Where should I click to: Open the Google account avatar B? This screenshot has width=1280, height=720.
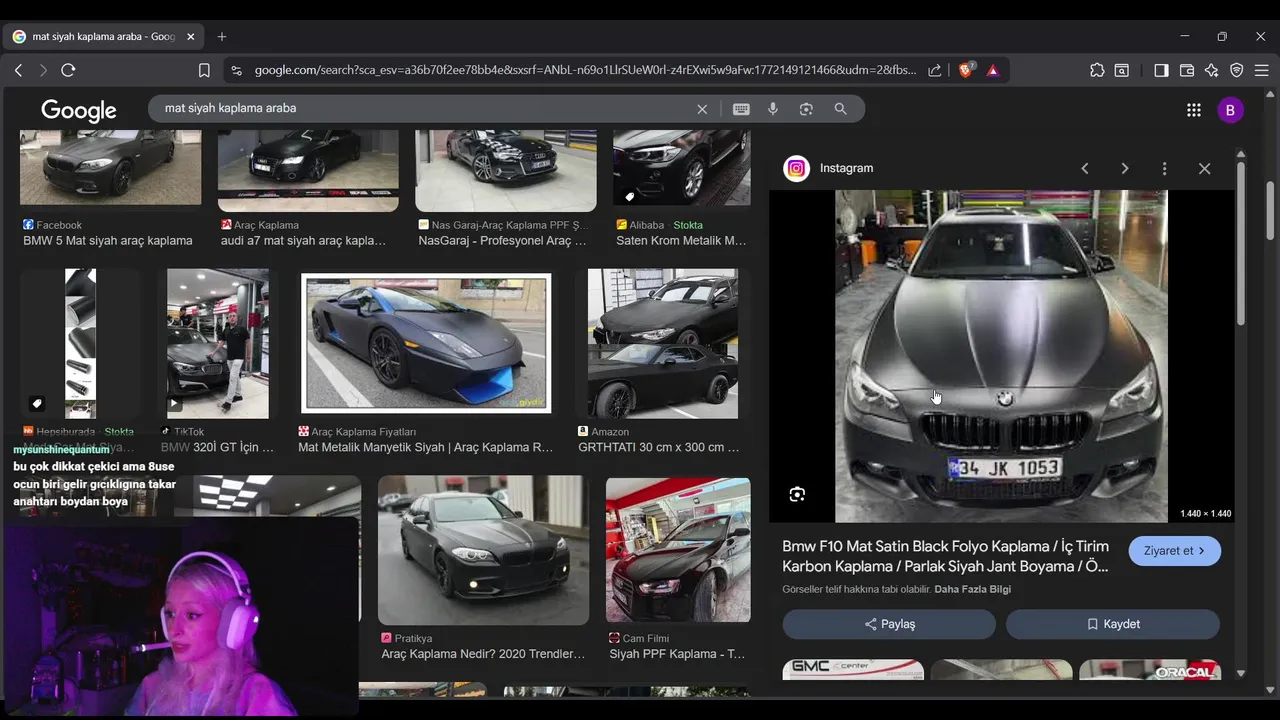pyautogui.click(x=1230, y=110)
